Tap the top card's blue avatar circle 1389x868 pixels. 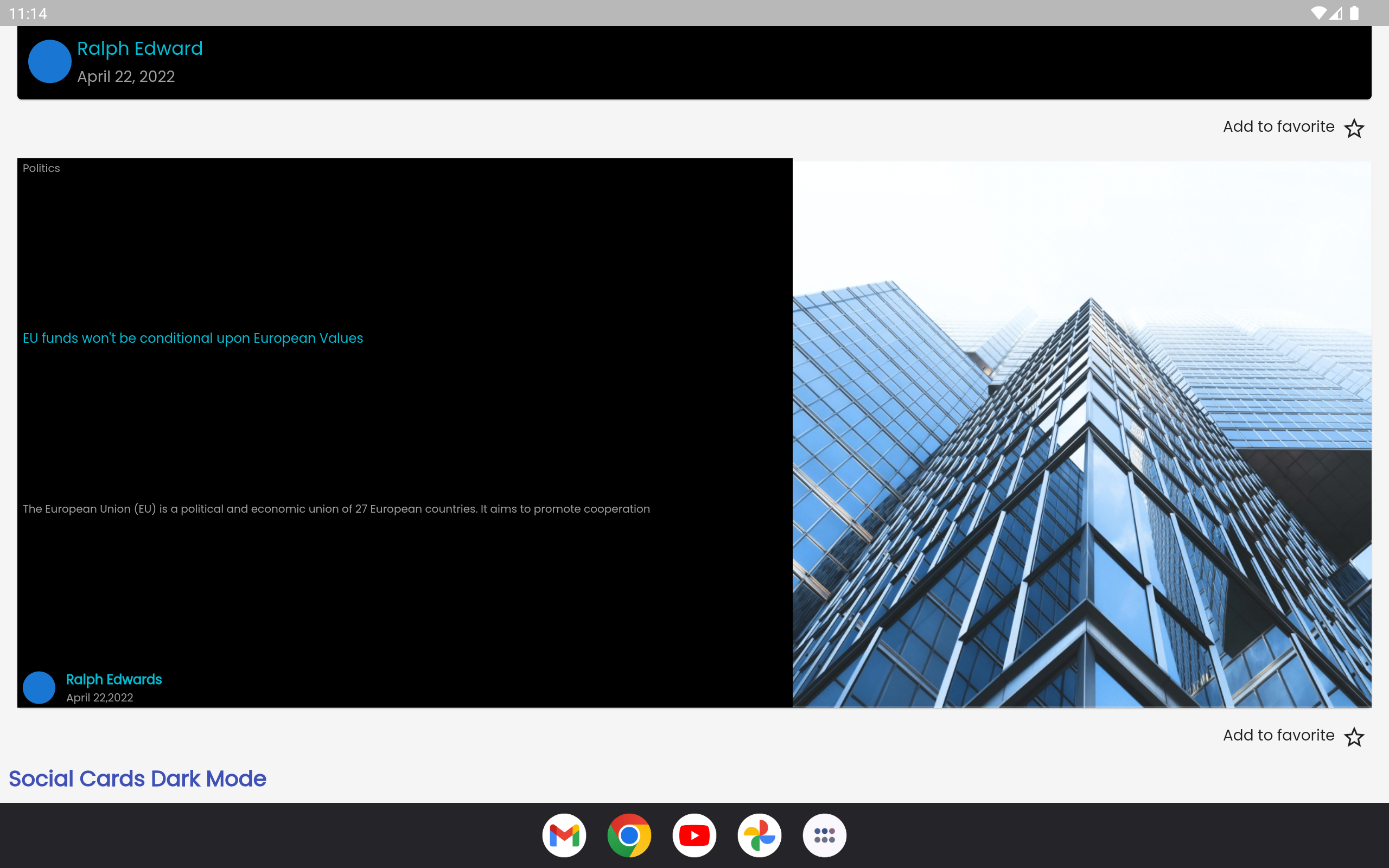[x=50, y=61]
